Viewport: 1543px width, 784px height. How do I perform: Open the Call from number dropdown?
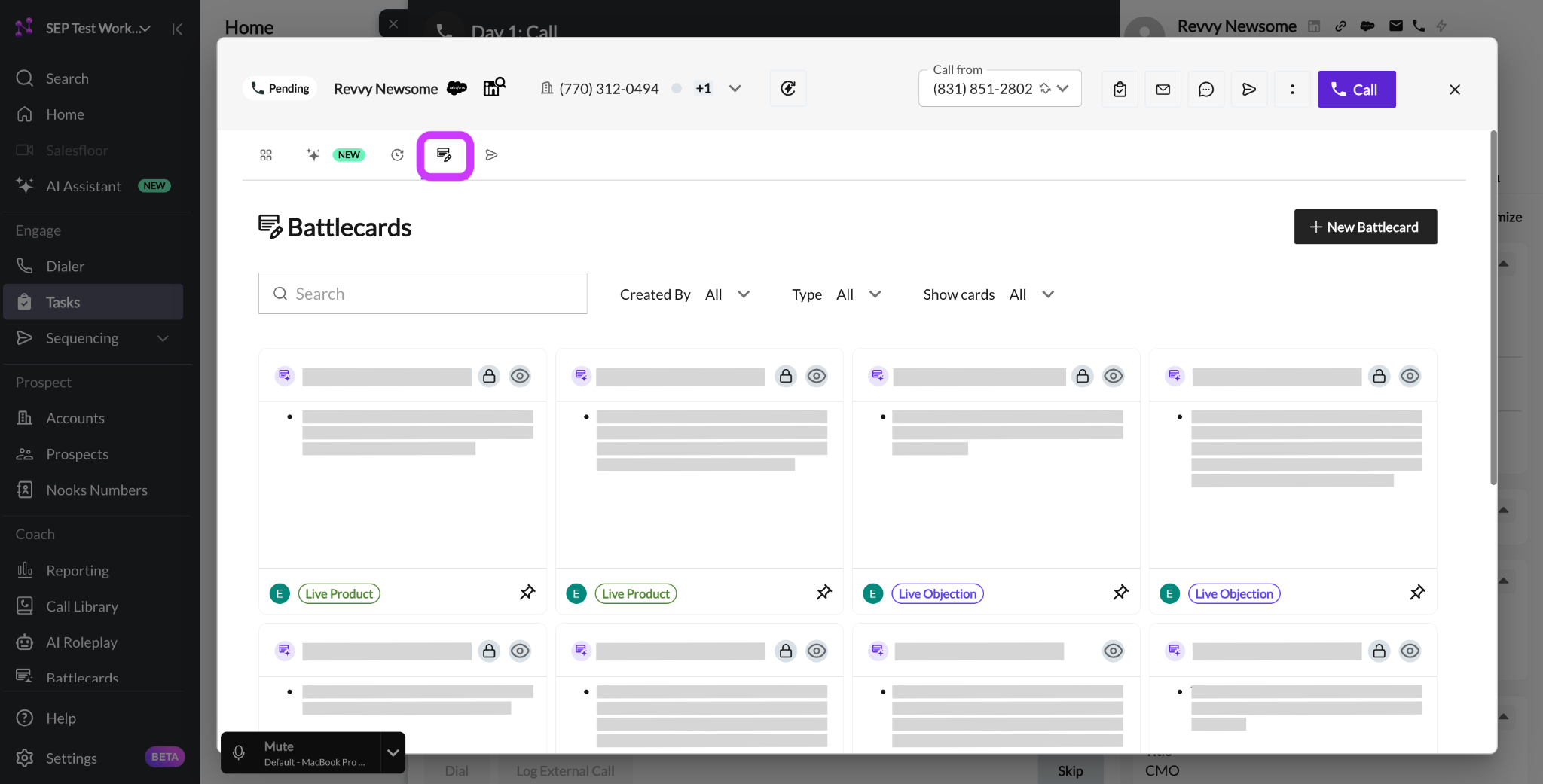pos(1000,89)
